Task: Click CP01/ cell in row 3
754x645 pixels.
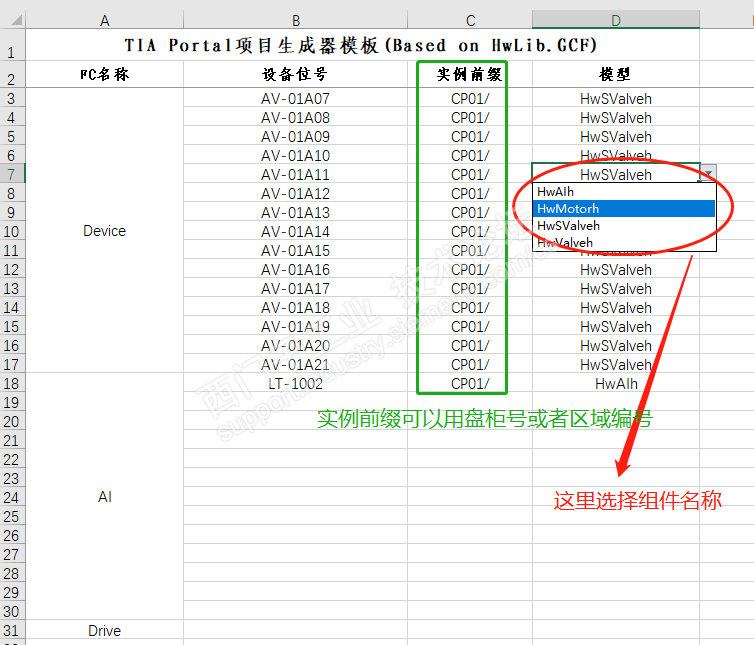Action: [470, 98]
